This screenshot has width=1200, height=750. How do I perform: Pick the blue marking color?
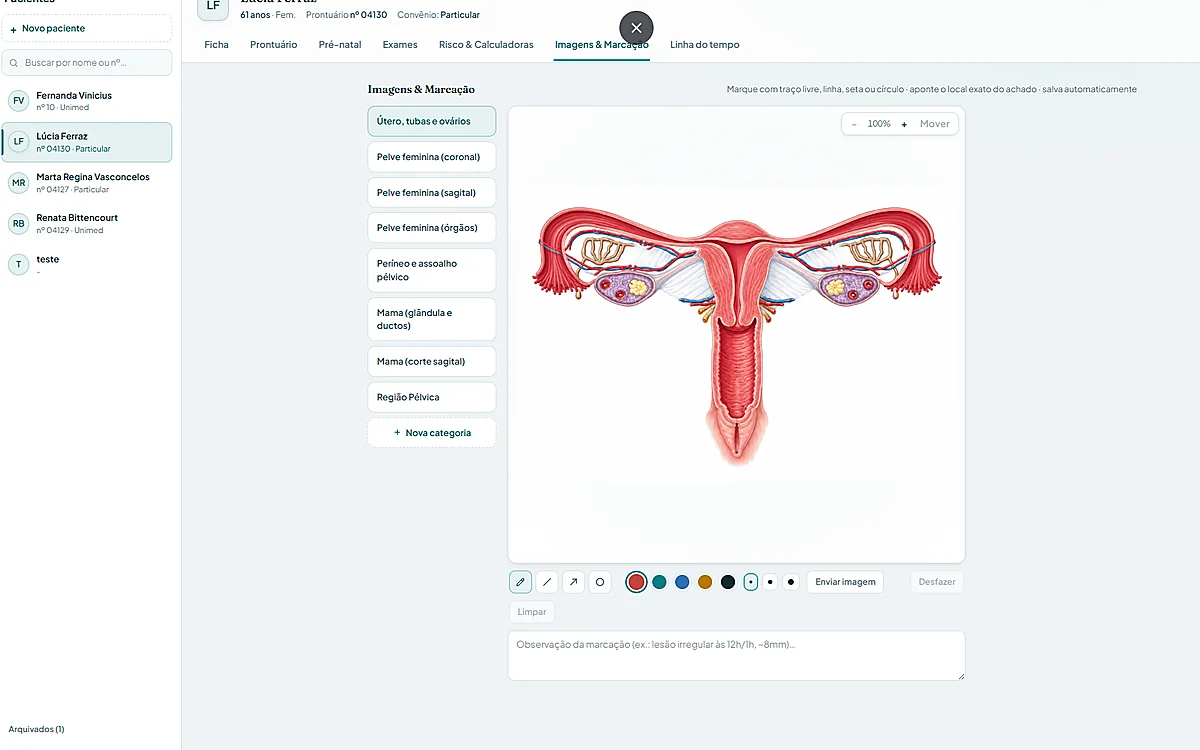[682, 582]
